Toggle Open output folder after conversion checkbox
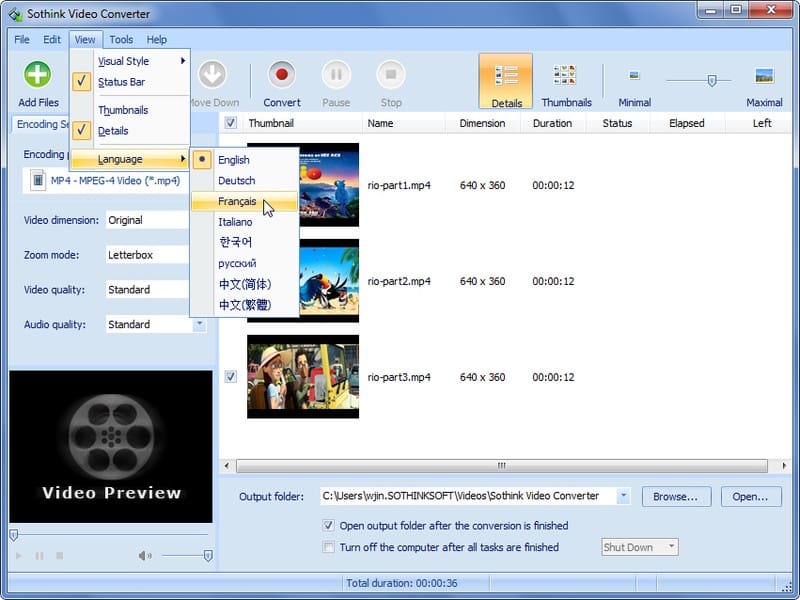Screen dimensions: 800x600 pos(329,526)
